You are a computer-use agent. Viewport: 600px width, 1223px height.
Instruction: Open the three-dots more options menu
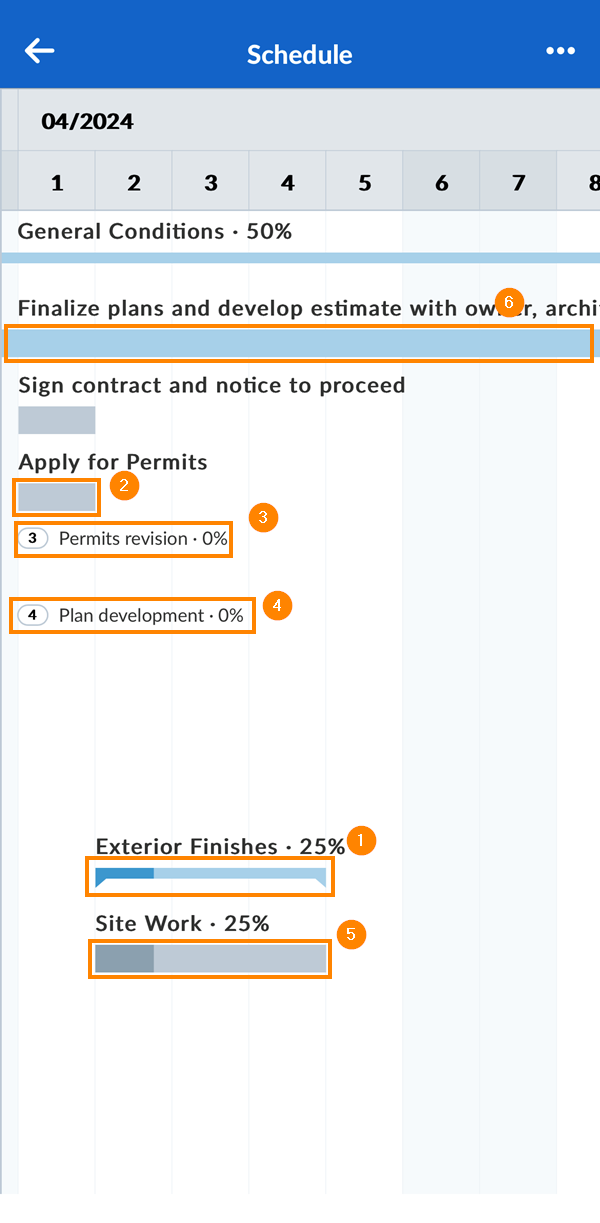(x=560, y=52)
